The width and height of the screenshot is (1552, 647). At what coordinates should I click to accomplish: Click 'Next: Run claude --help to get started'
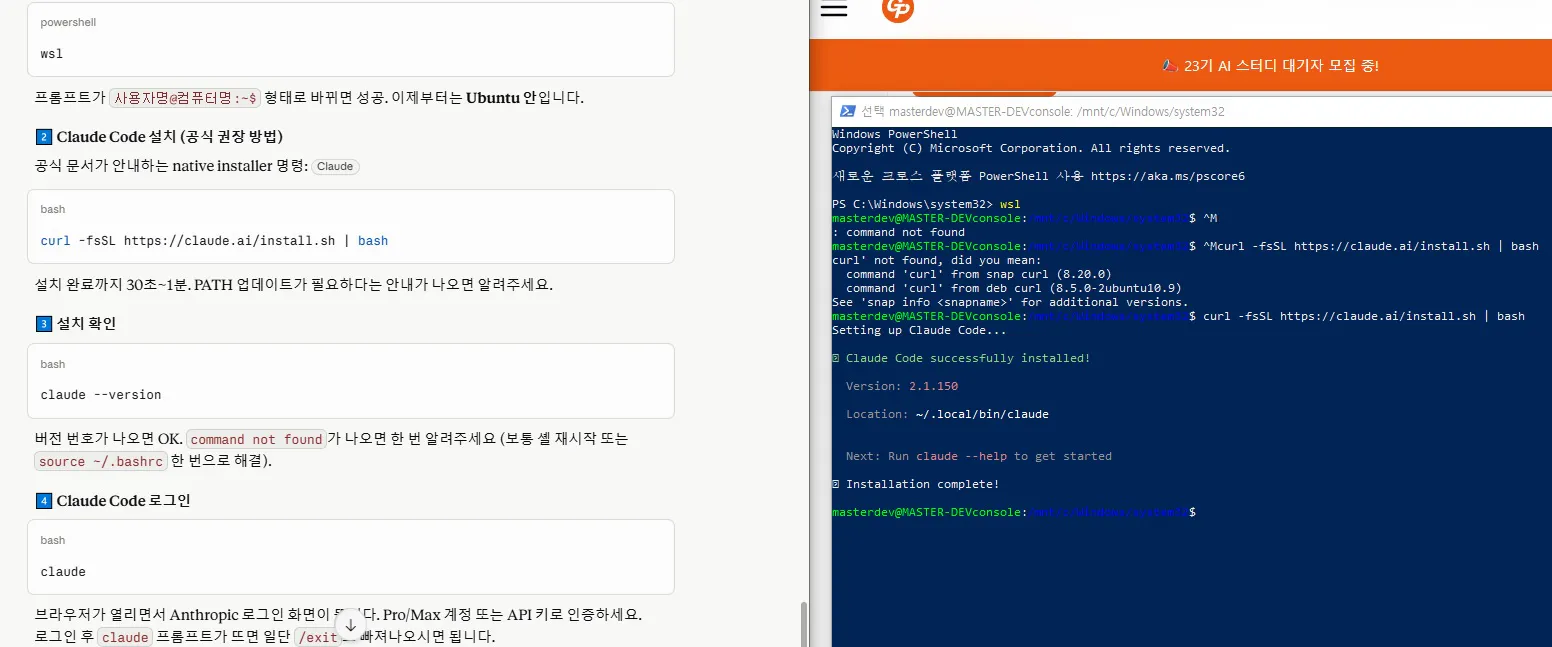coord(979,456)
